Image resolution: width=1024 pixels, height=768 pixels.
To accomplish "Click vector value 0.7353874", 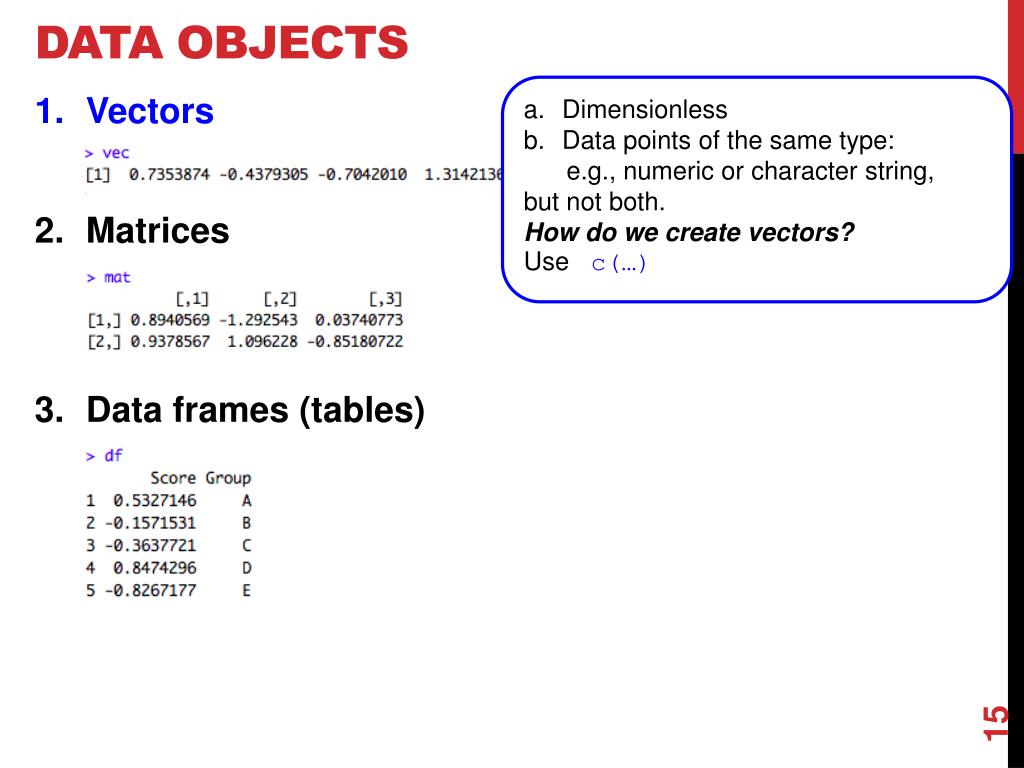I will click(169, 174).
